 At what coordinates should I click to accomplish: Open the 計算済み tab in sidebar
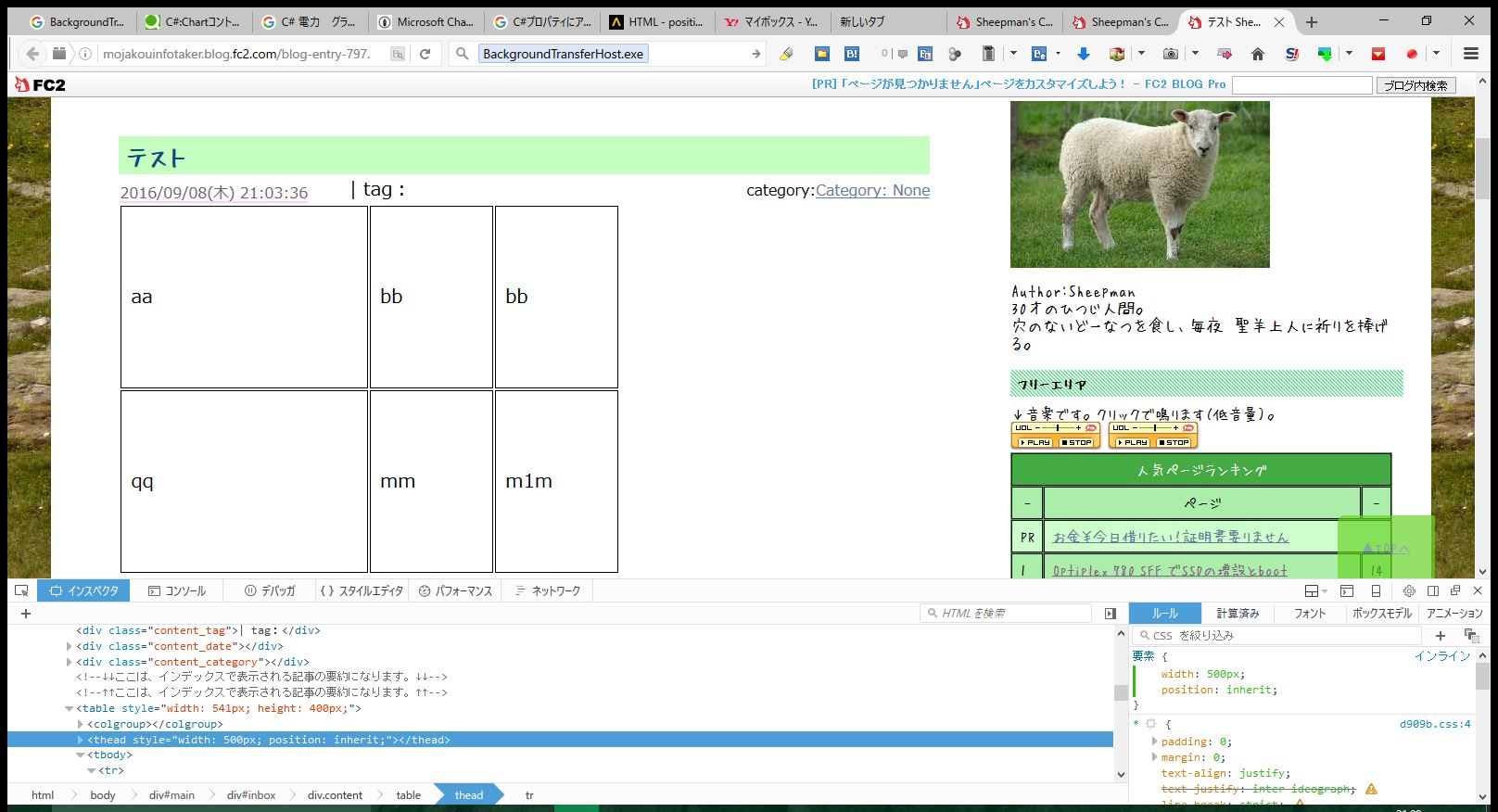(1238, 614)
